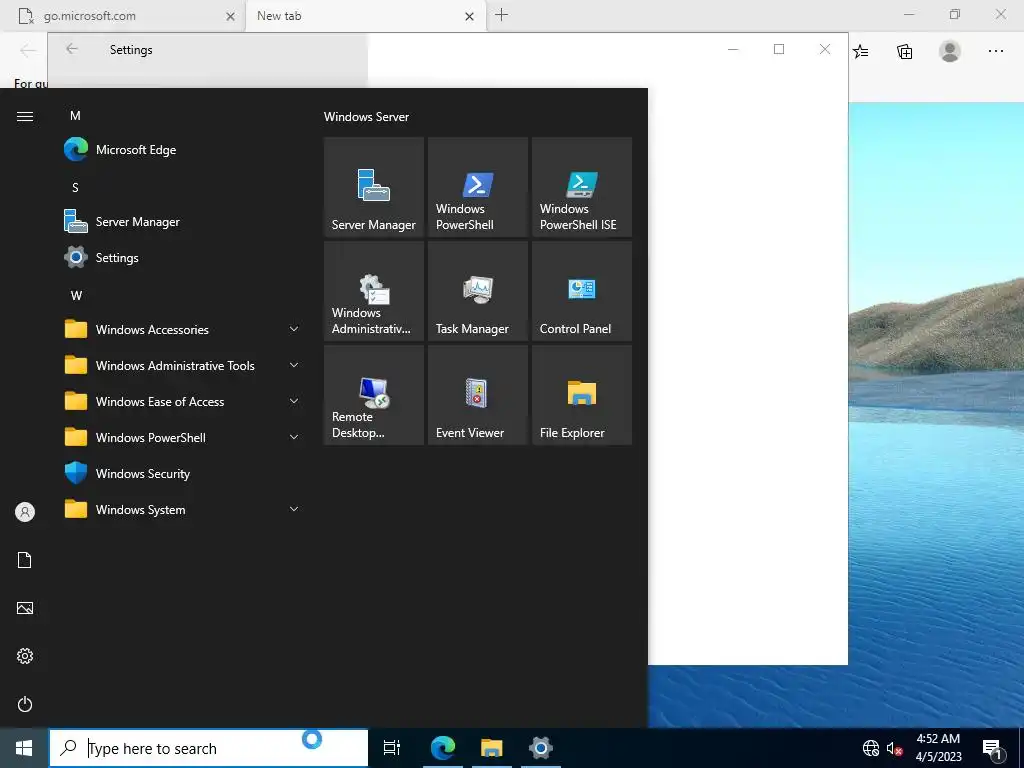Open Windows Security from app list
Image resolution: width=1024 pixels, height=768 pixels.
(185, 473)
